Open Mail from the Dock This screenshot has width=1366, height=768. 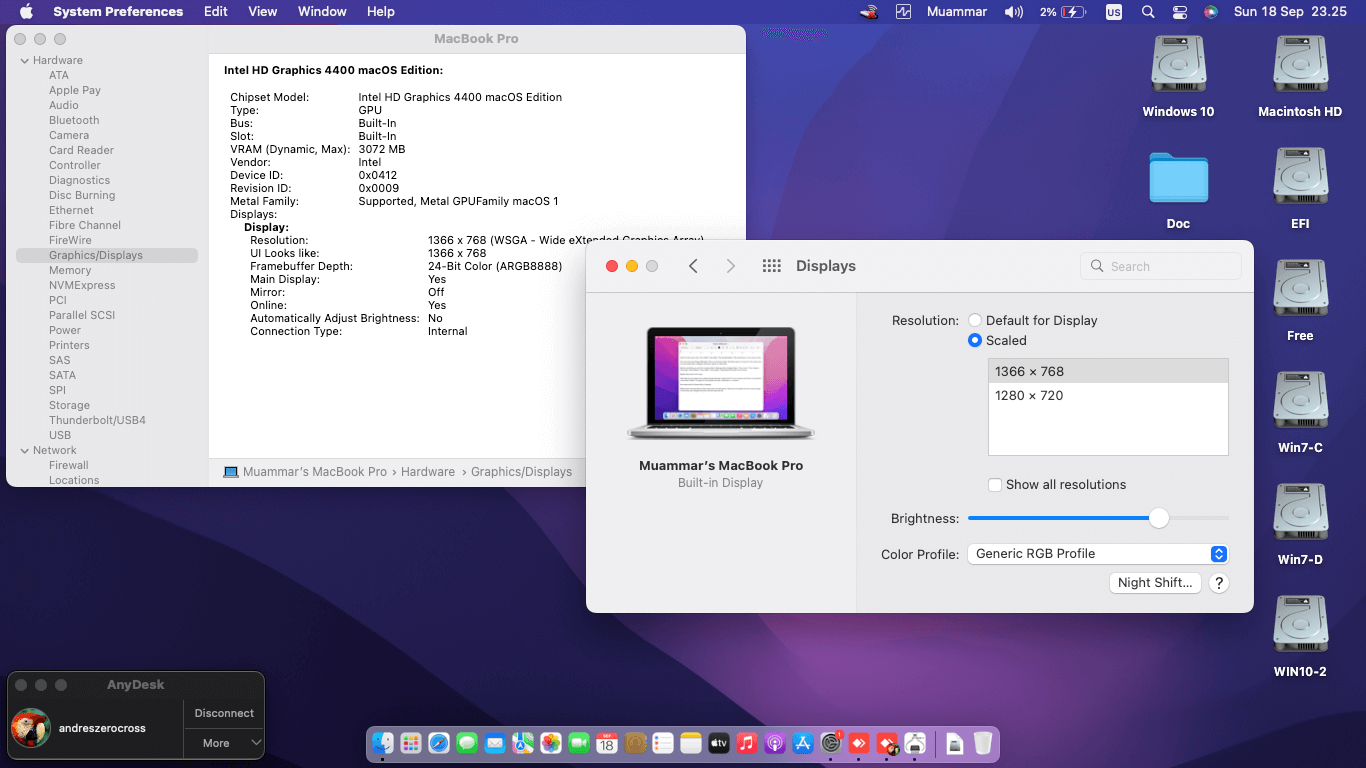click(x=495, y=743)
